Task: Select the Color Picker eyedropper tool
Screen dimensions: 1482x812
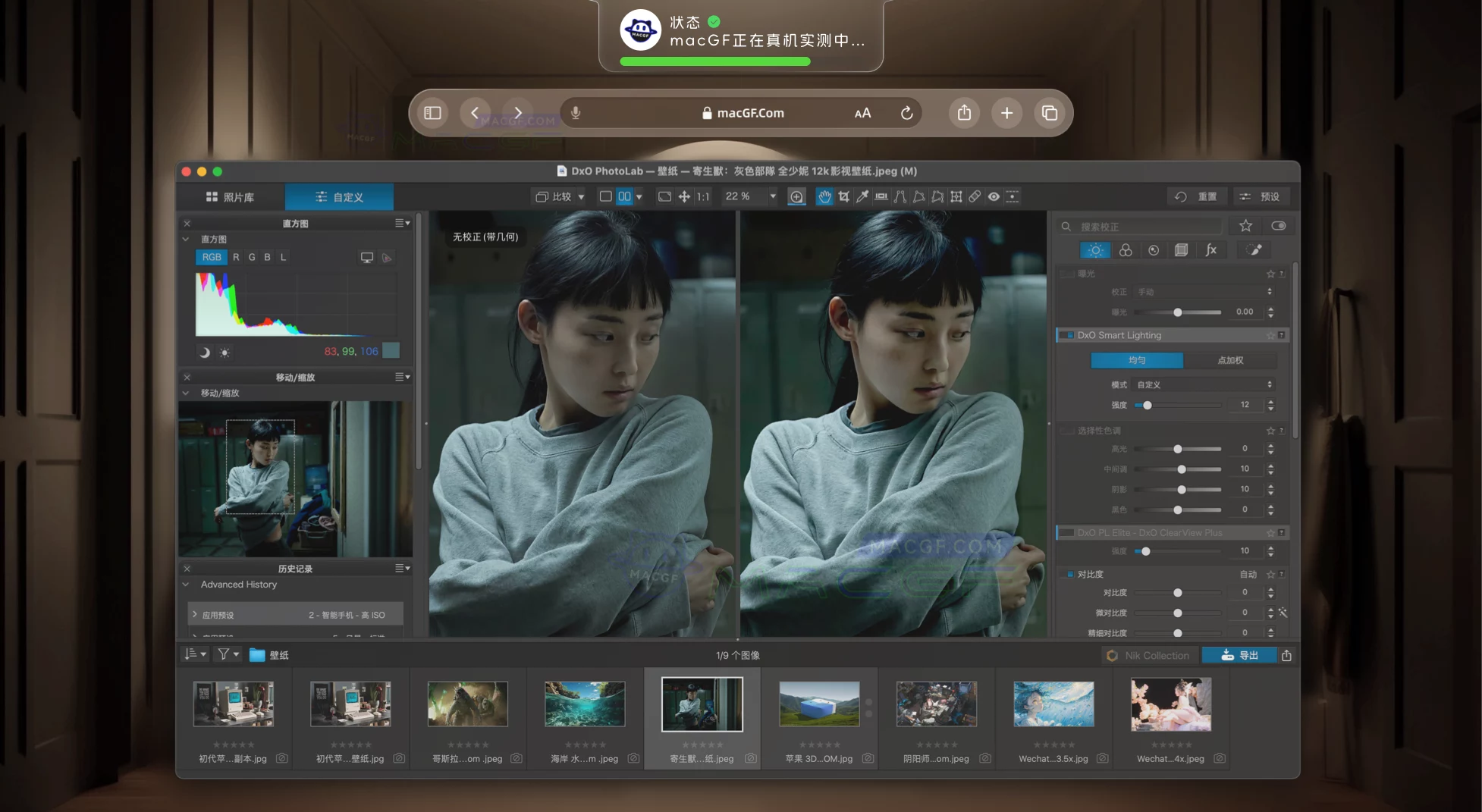Action: click(x=862, y=196)
